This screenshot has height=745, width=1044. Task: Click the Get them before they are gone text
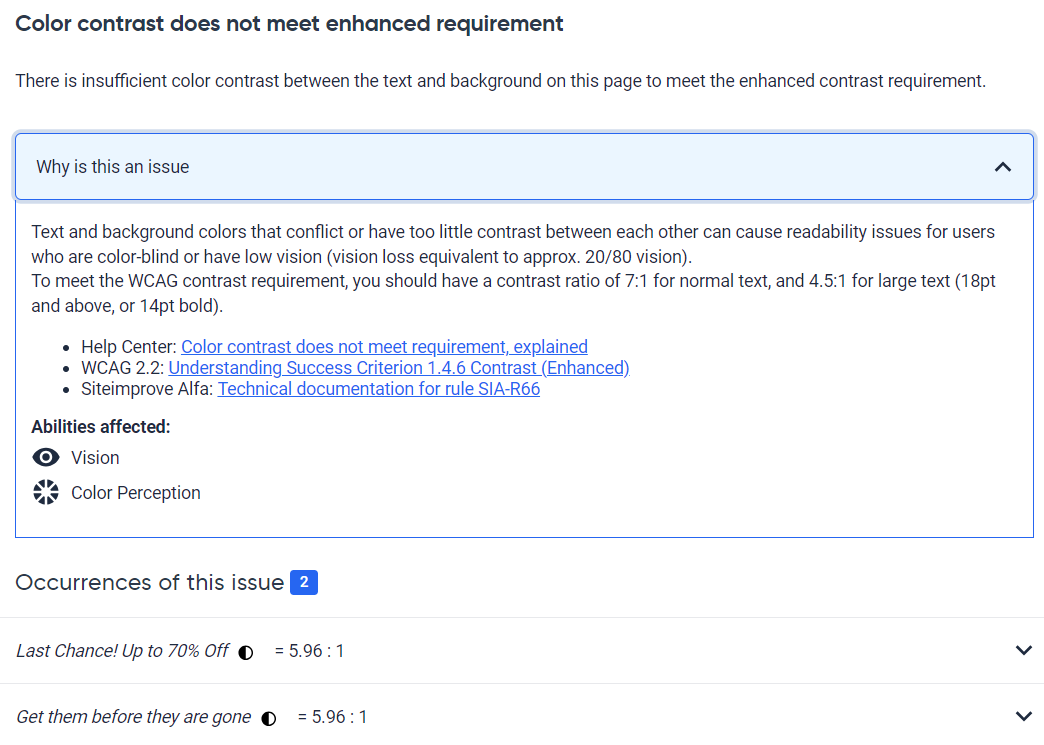coord(134,716)
